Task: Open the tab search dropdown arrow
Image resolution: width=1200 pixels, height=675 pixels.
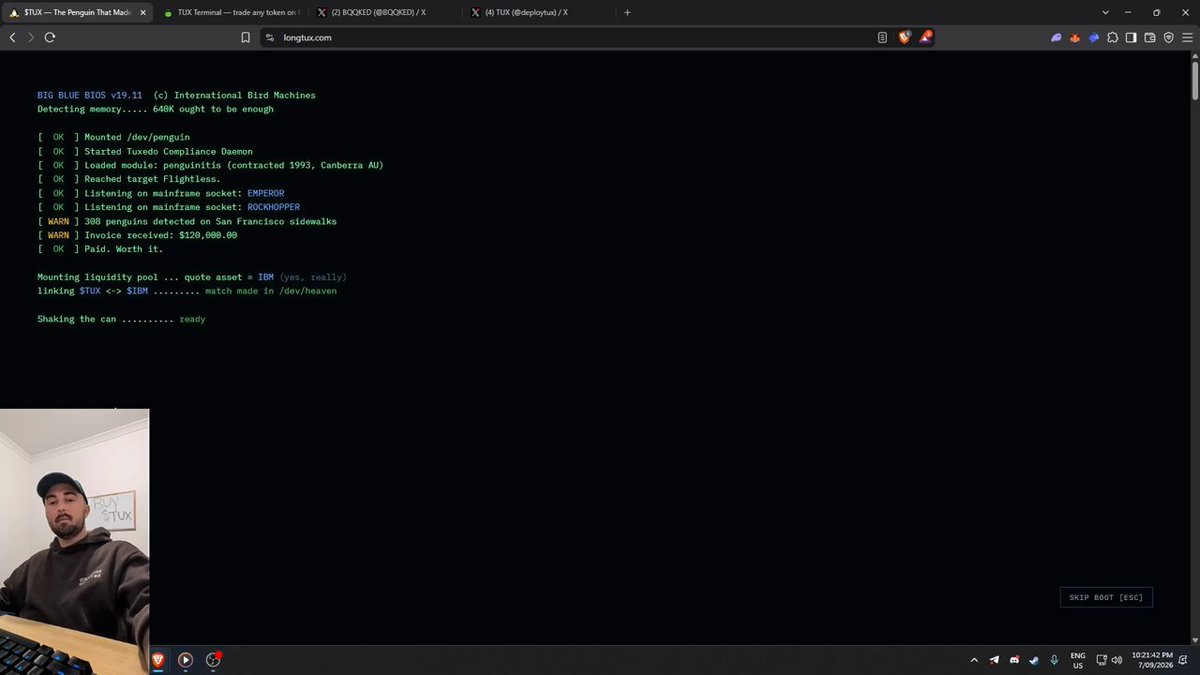Action: pyautogui.click(x=1105, y=12)
